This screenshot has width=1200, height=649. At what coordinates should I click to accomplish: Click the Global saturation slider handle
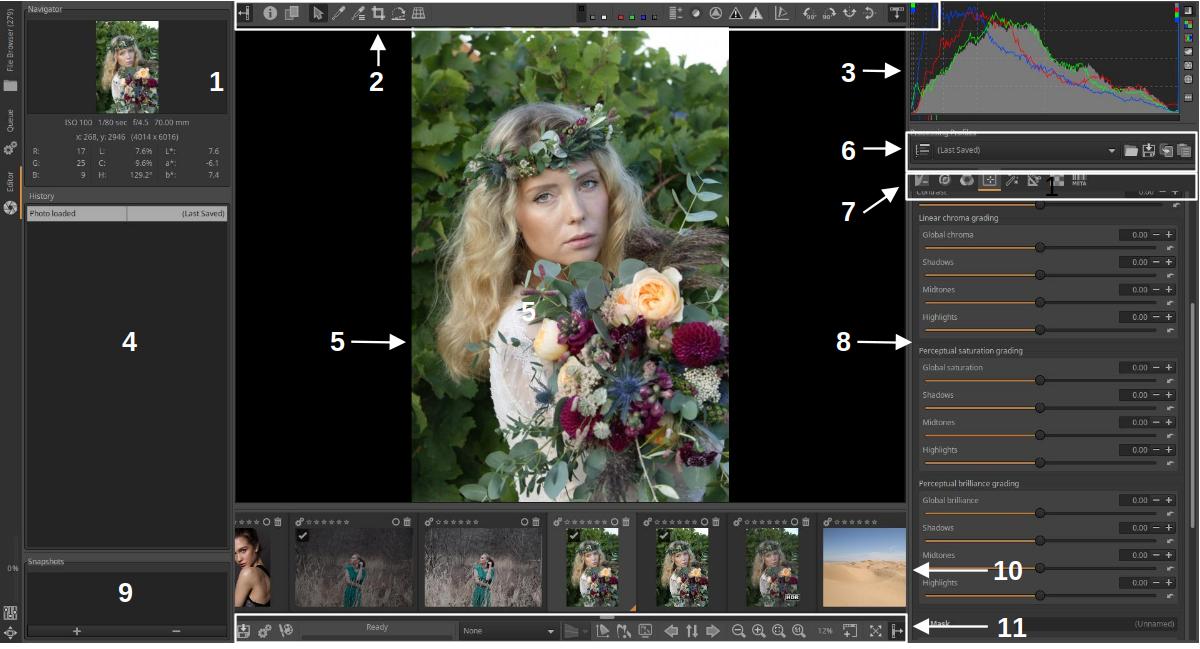[x=1040, y=380]
